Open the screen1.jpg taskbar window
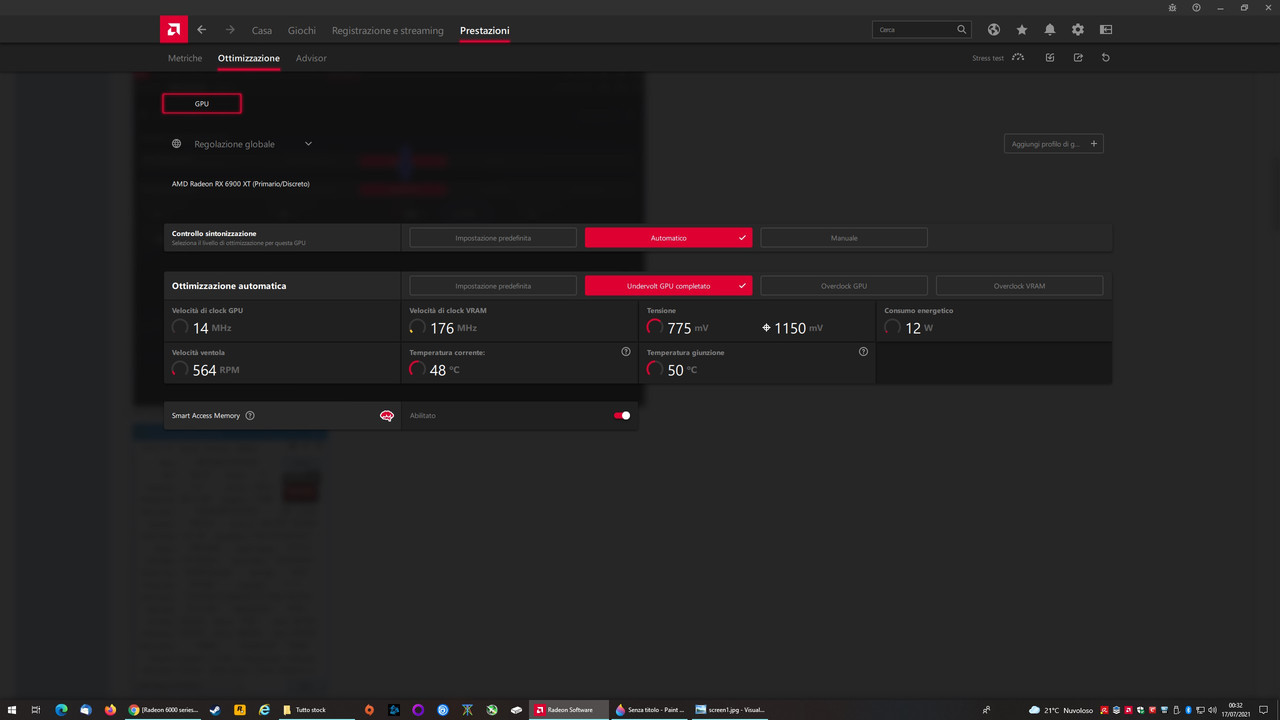Viewport: 1280px width, 720px height. click(732, 710)
